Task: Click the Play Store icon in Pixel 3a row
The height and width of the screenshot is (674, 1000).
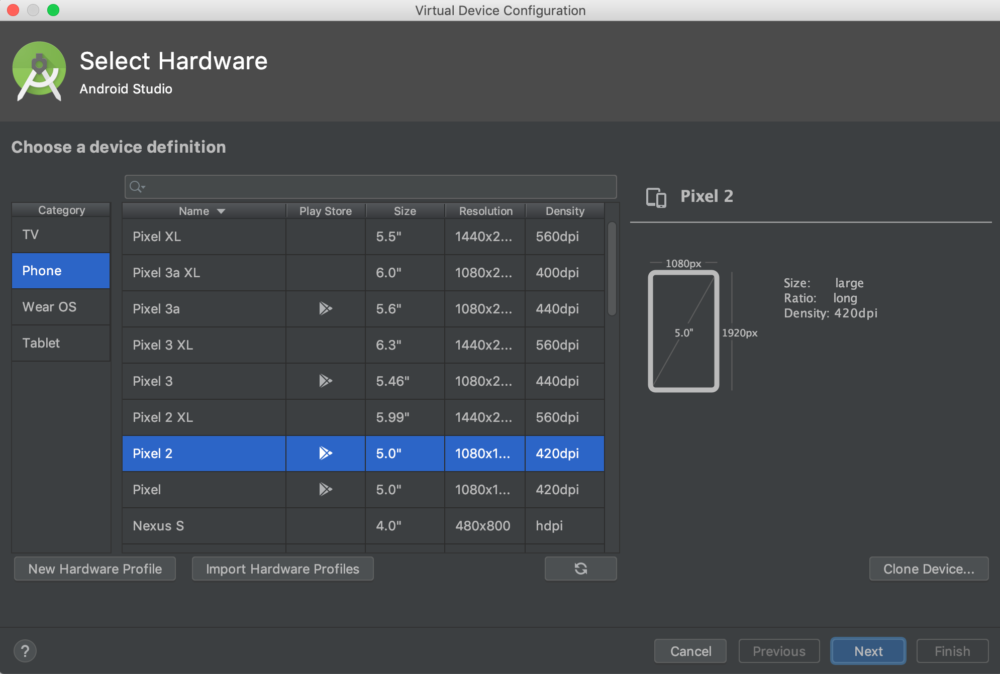Action: [x=325, y=309]
